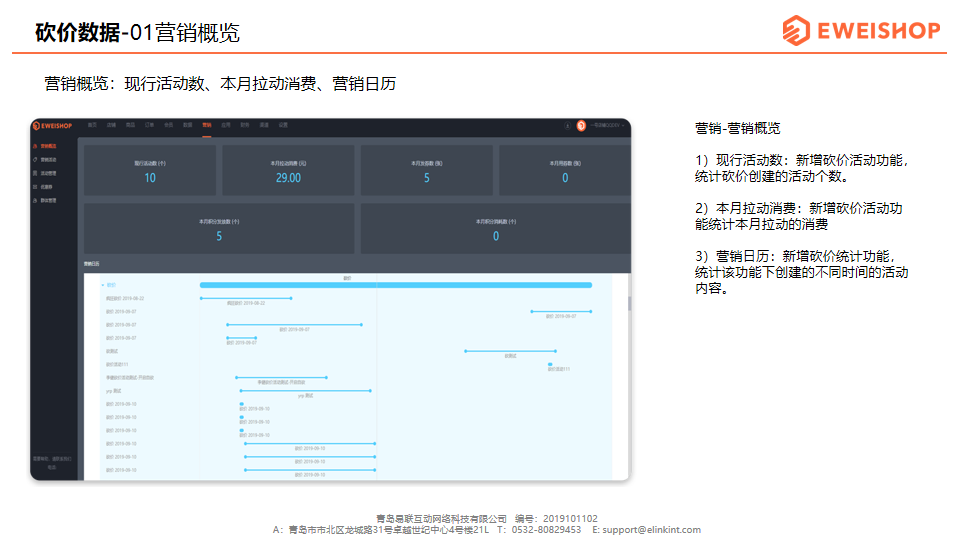Click the EWEISHOP logo in the app top bar
Screen dimensions: 960x540
click(53, 126)
